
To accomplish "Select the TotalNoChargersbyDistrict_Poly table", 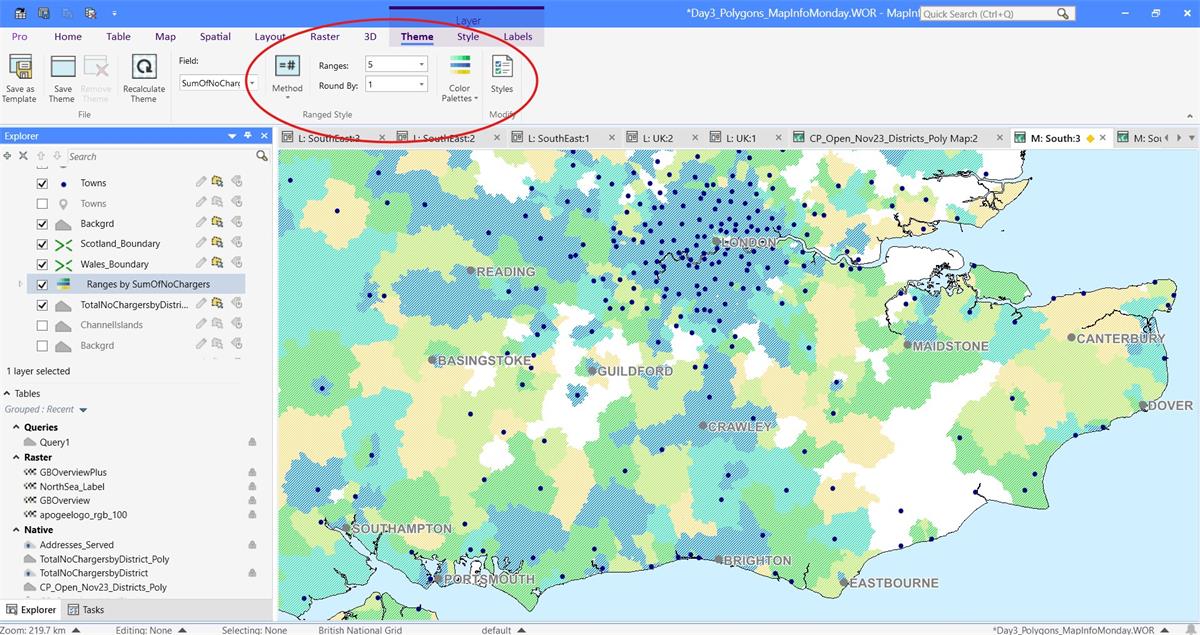I will tap(104, 559).
